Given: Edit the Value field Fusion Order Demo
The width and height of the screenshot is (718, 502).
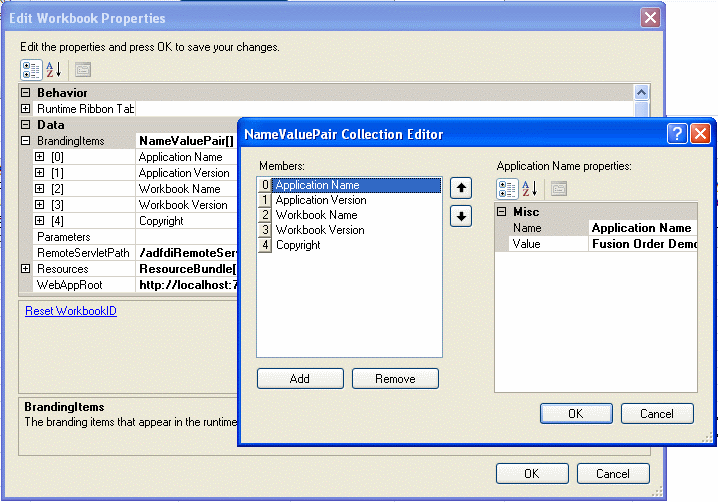Looking at the screenshot, I should click(x=642, y=244).
